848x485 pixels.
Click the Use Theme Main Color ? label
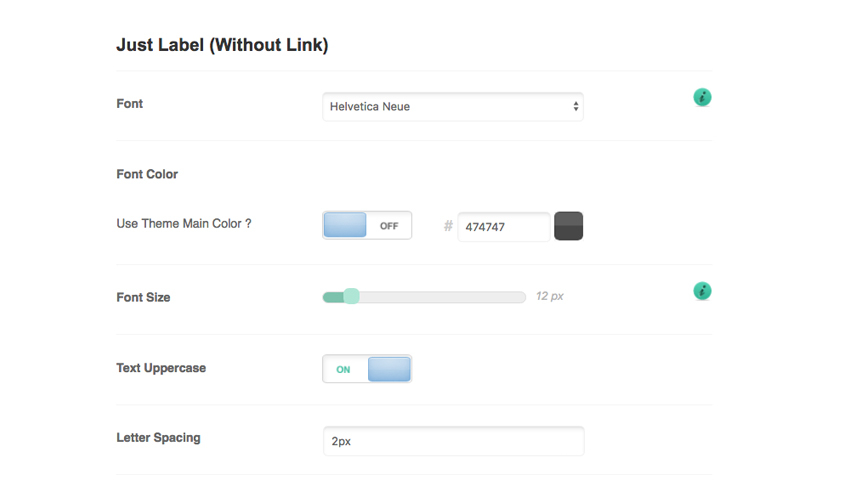[x=184, y=224]
